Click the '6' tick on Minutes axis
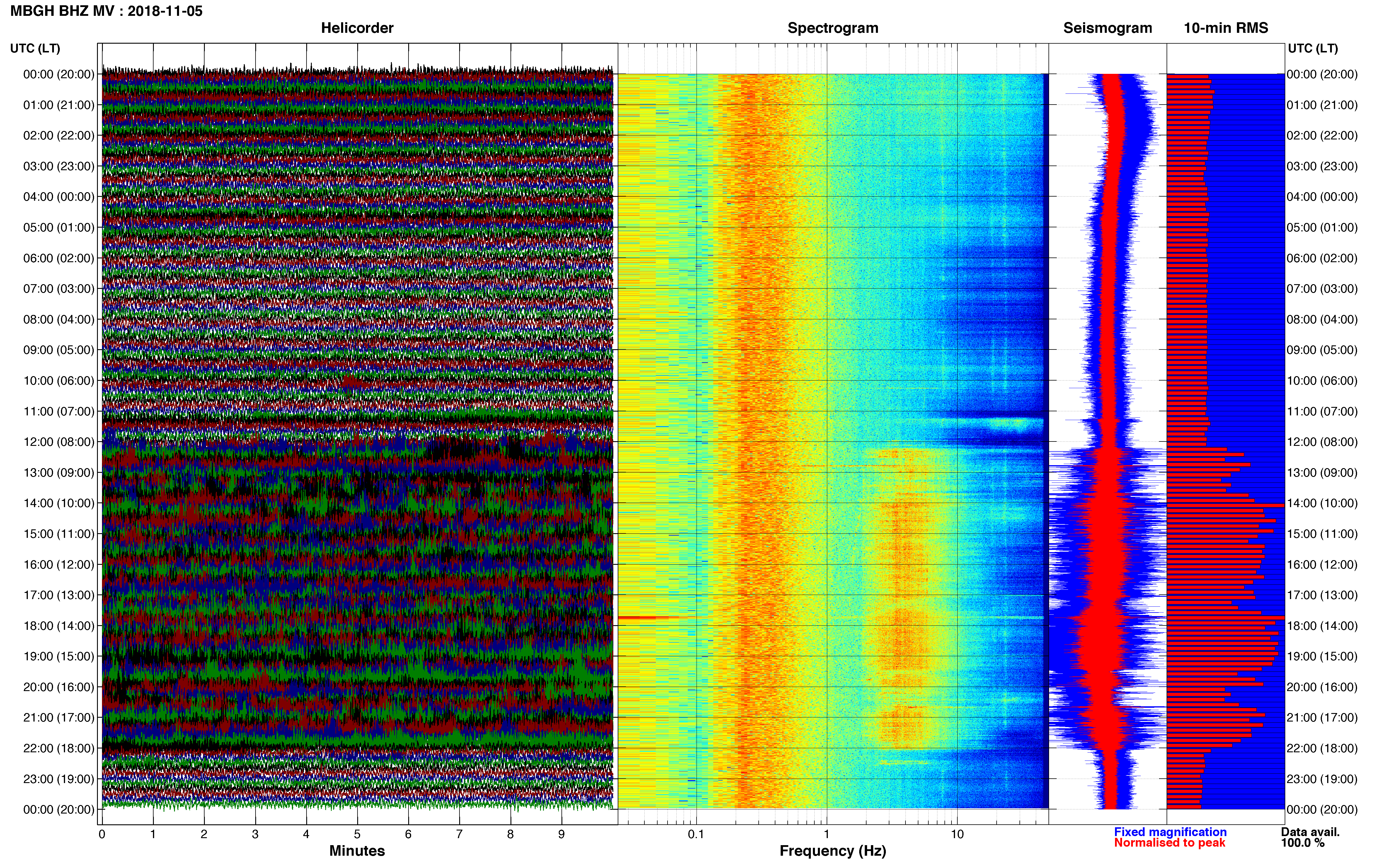Image resolution: width=1389 pixels, height=868 pixels. click(408, 835)
